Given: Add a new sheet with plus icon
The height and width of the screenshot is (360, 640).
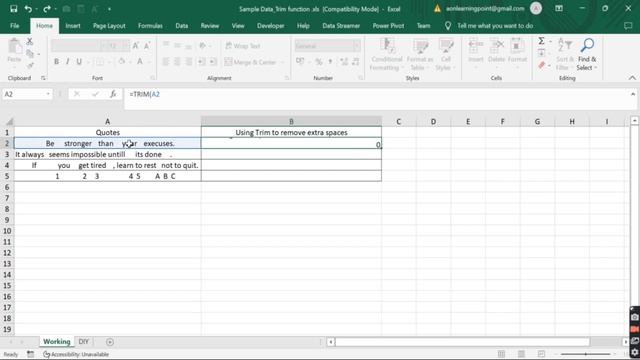Looking at the screenshot, I should [x=110, y=342].
